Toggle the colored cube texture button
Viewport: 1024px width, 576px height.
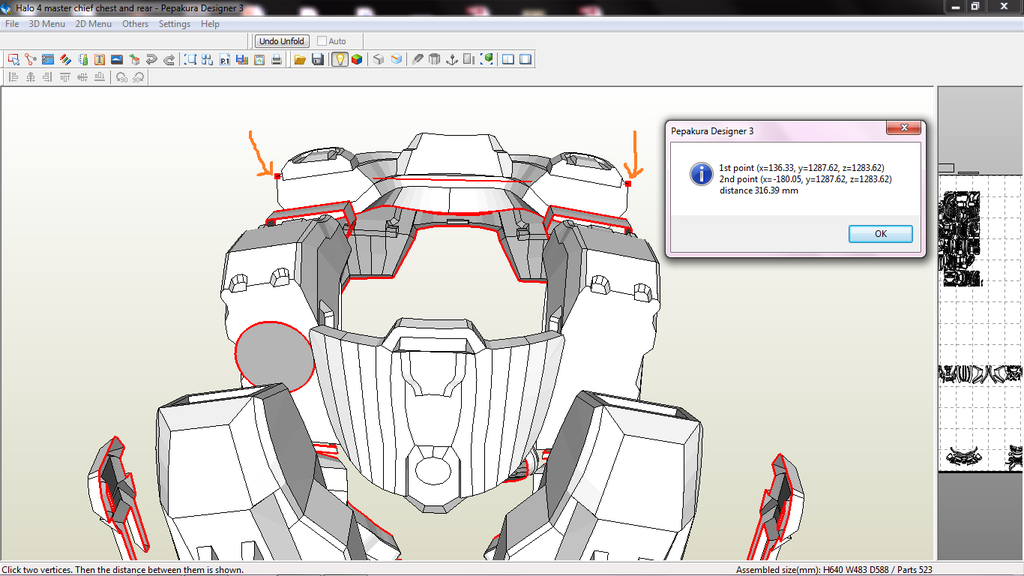pos(356,60)
